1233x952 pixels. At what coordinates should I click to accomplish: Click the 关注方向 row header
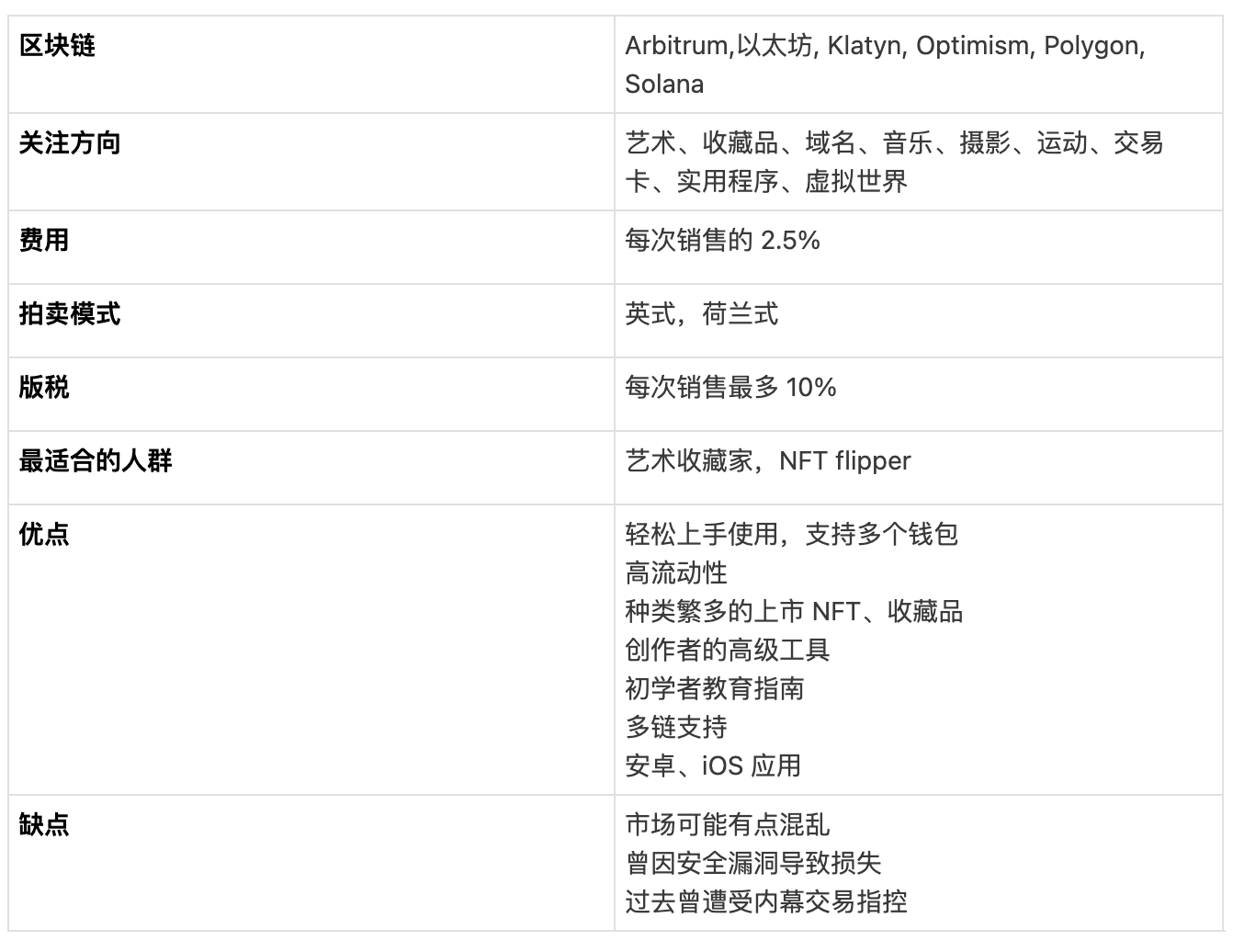[x=70, y=143]
